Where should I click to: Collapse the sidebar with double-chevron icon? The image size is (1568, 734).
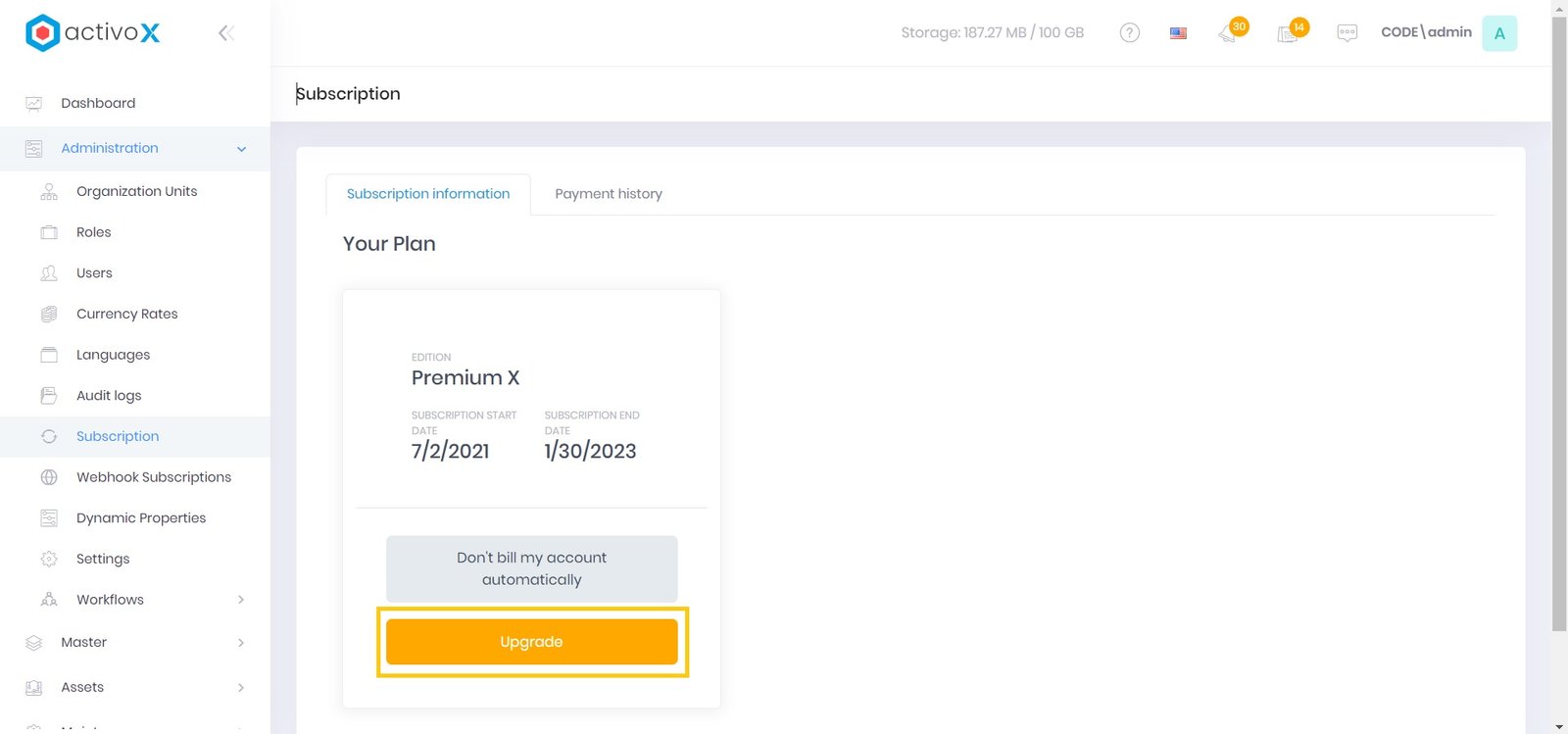click(225, 33)
